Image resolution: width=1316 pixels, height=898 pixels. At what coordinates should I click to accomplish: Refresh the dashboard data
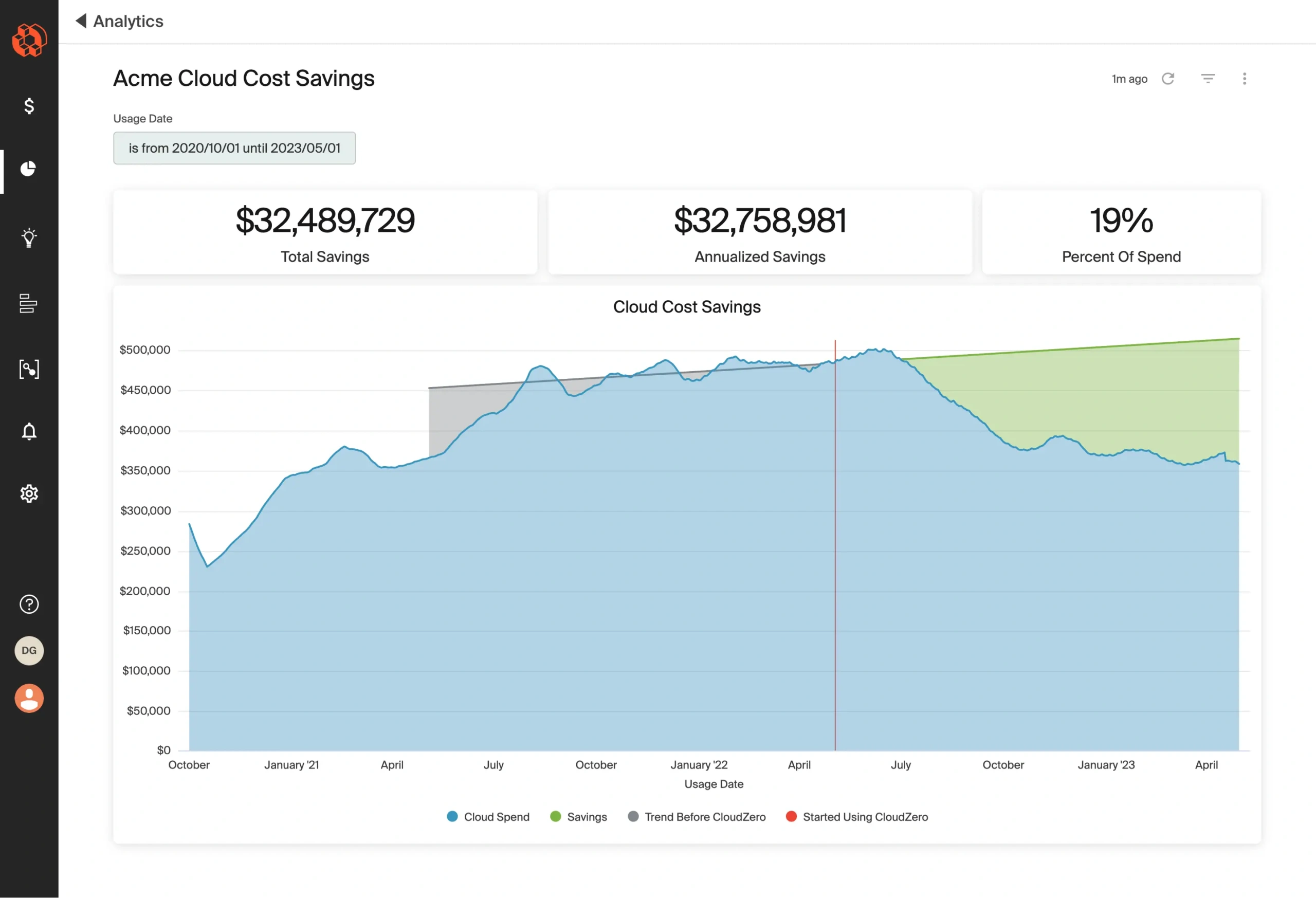click(1168, 79)
